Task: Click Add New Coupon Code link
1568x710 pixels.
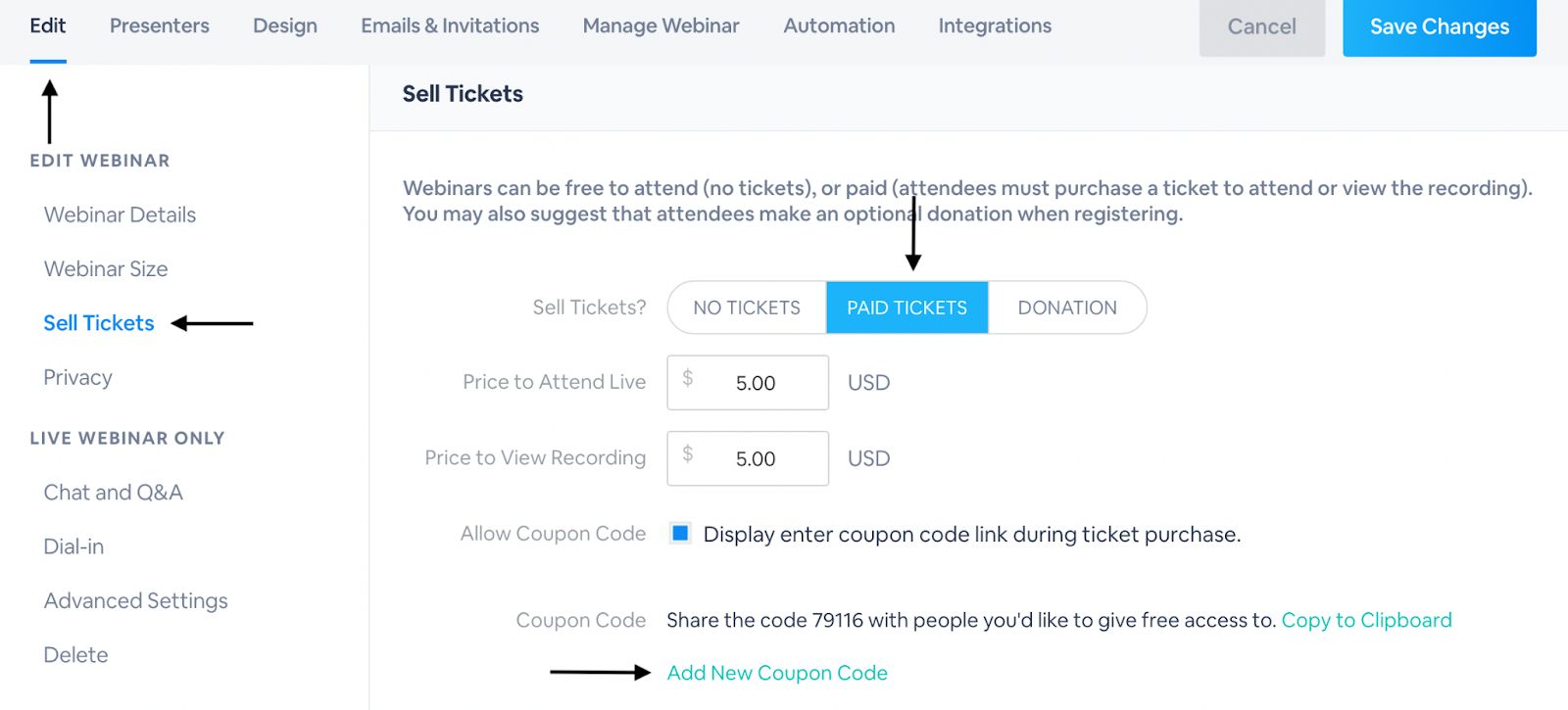Action: pyautogui.click(x=777, y=673)
